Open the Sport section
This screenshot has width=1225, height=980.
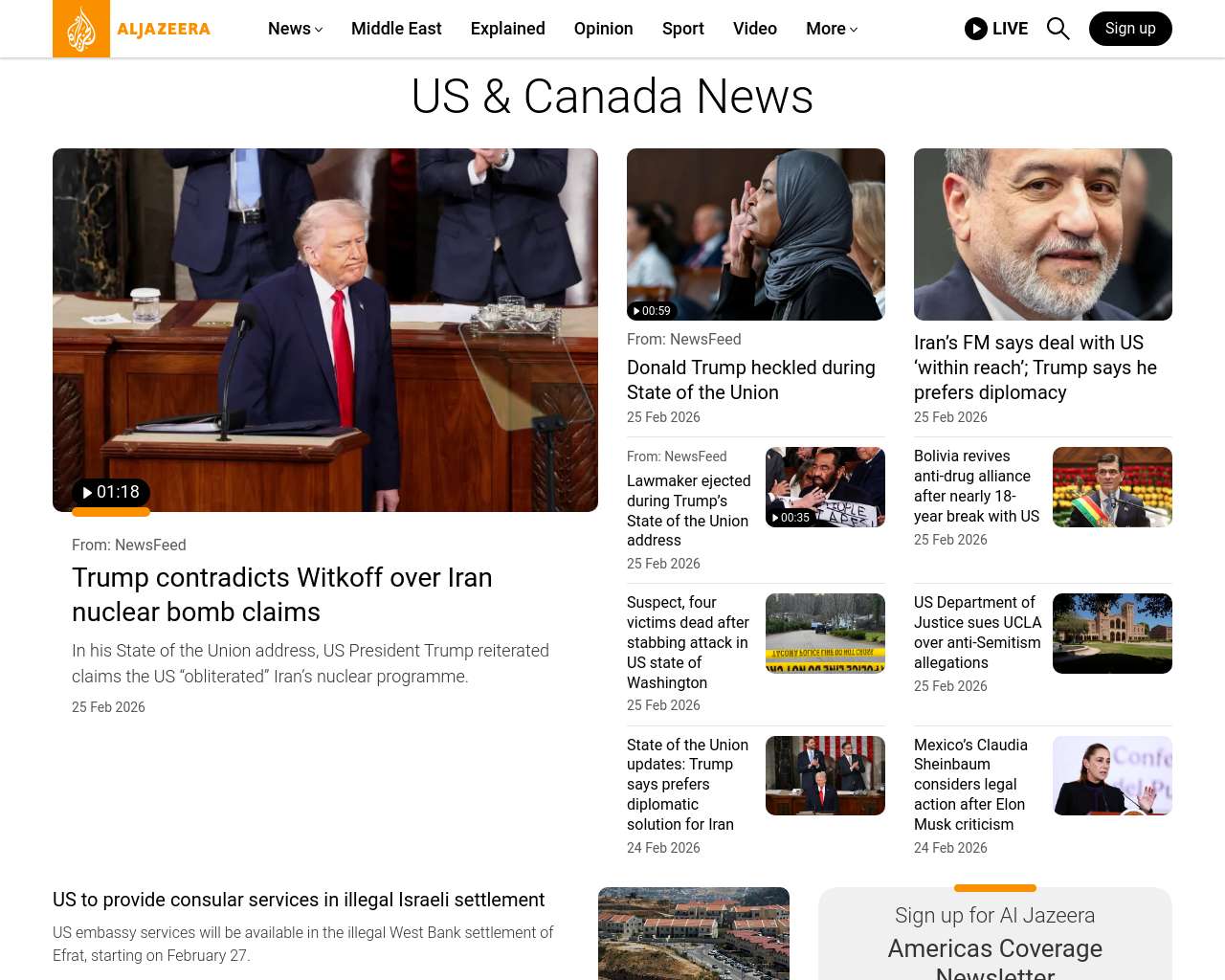[x=682, y=29]
